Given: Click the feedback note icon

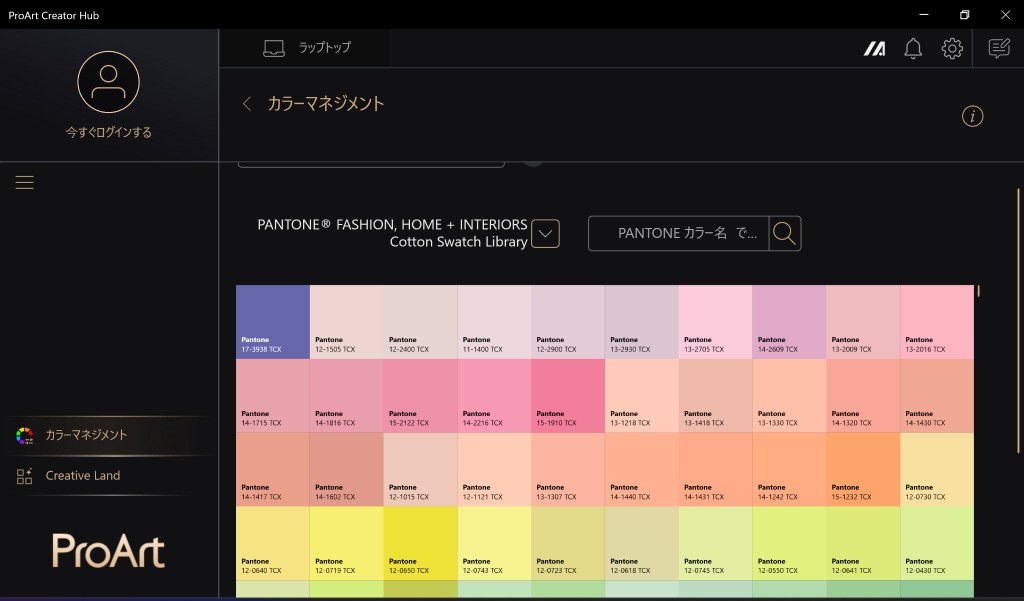Looking at the screenshot, I should (x=998, y=48).
